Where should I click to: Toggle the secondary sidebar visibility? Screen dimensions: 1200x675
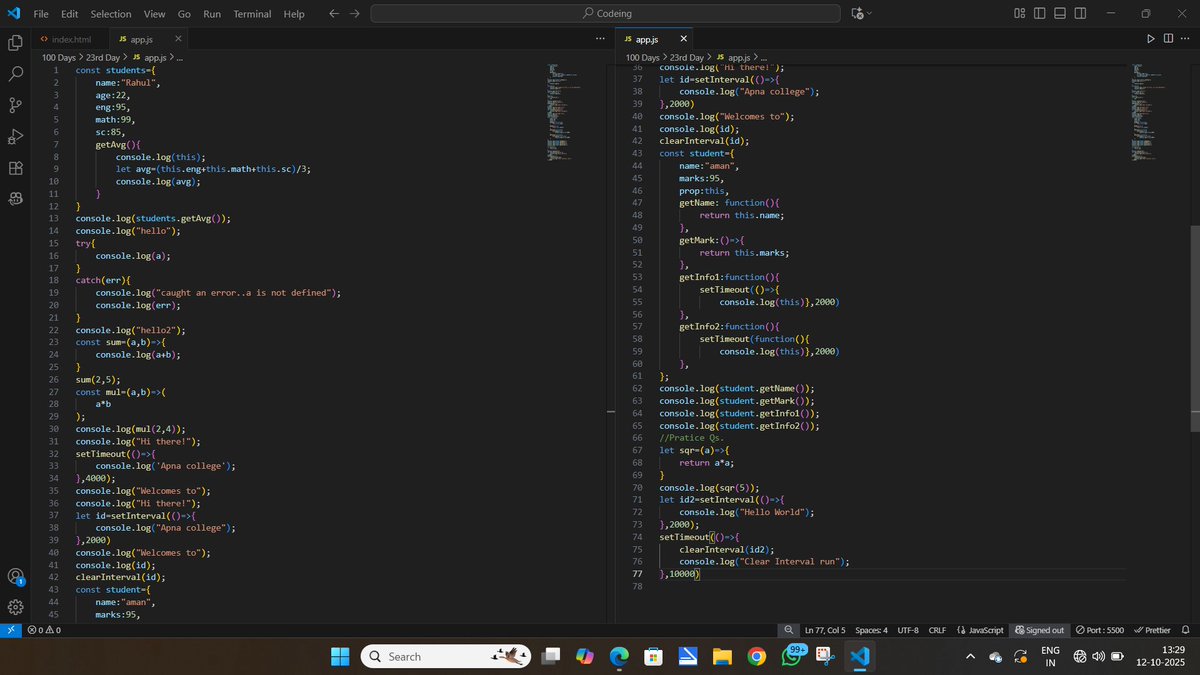(x=1080, y=13)
